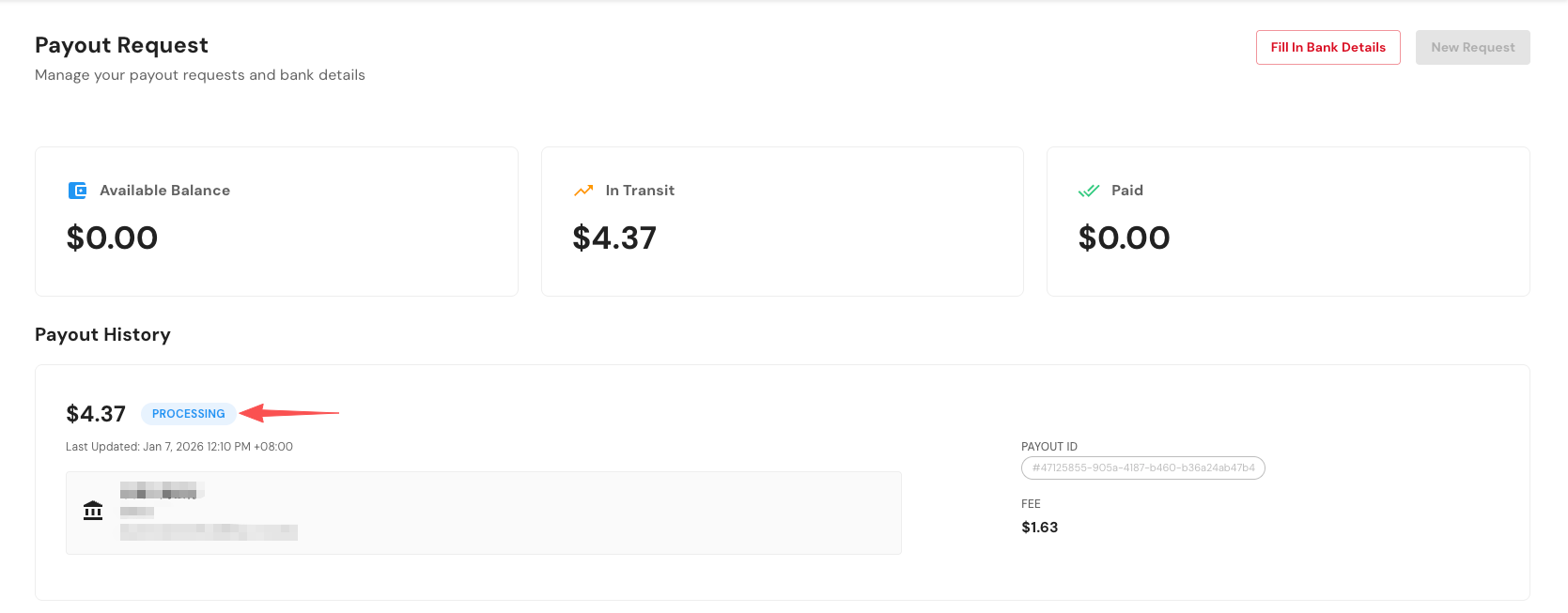The image size is (1568, 613).
Task: Click the Last Updated timestamp text
Action: (179, 447)
